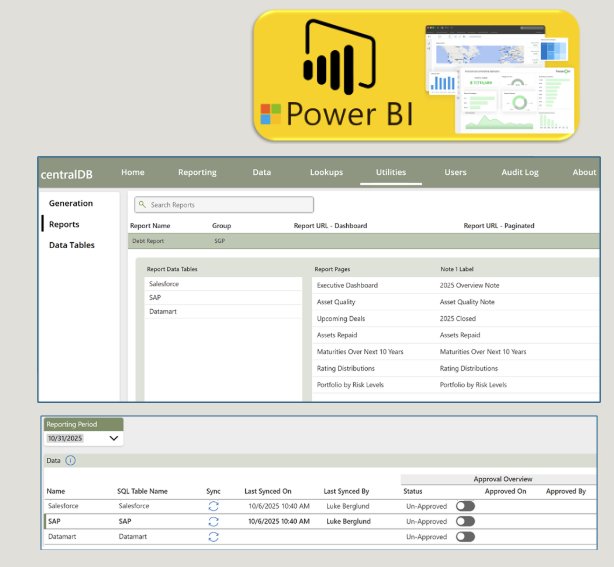Viewport: 614px width, 567px height.
Task: Select the Datamart name cell in Data table
Action: coord(62,536)
